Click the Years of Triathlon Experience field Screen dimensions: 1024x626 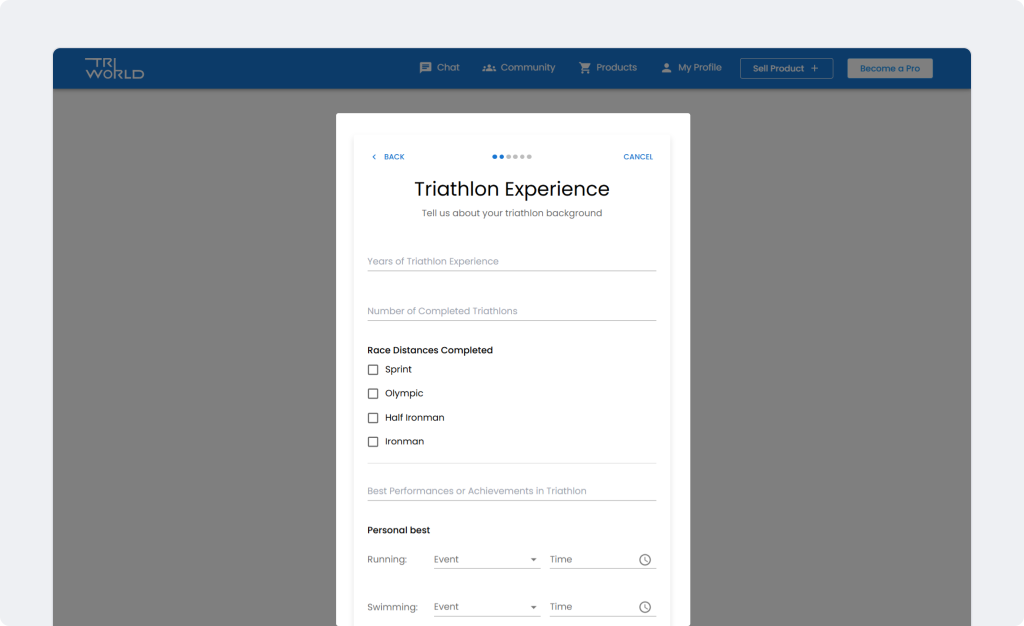coord(511,261)
